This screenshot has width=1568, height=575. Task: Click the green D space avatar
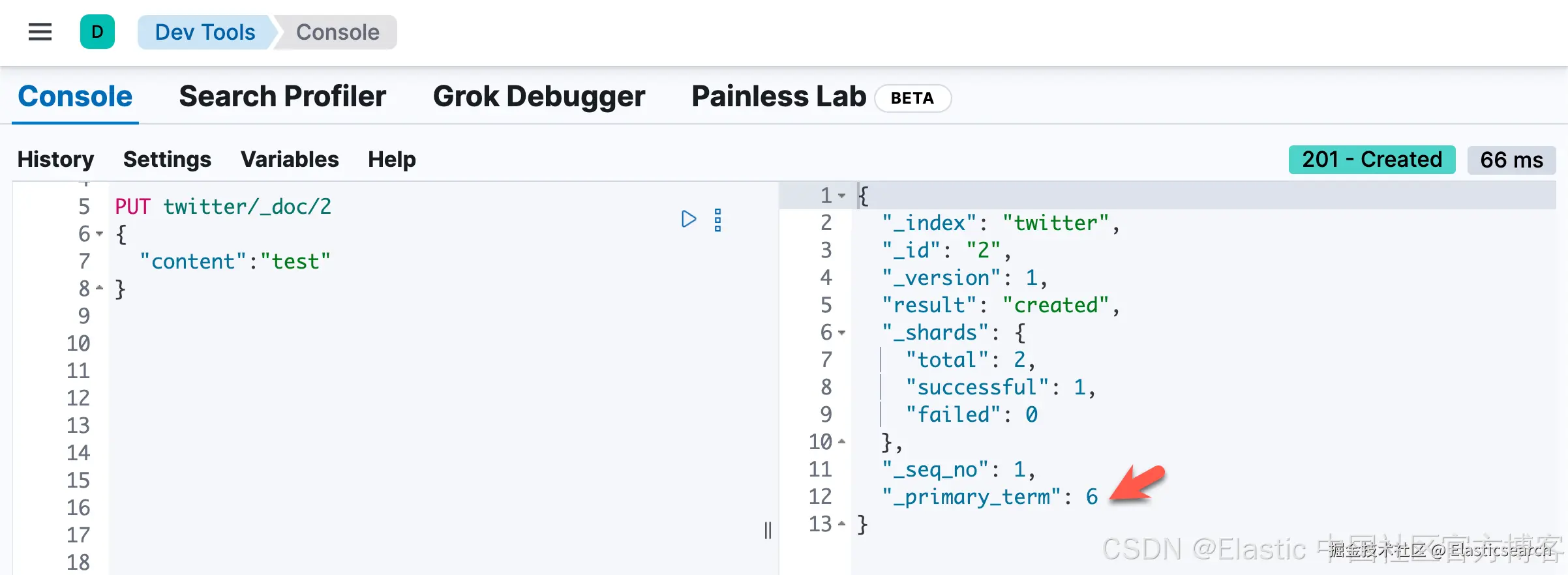point(97,32)
